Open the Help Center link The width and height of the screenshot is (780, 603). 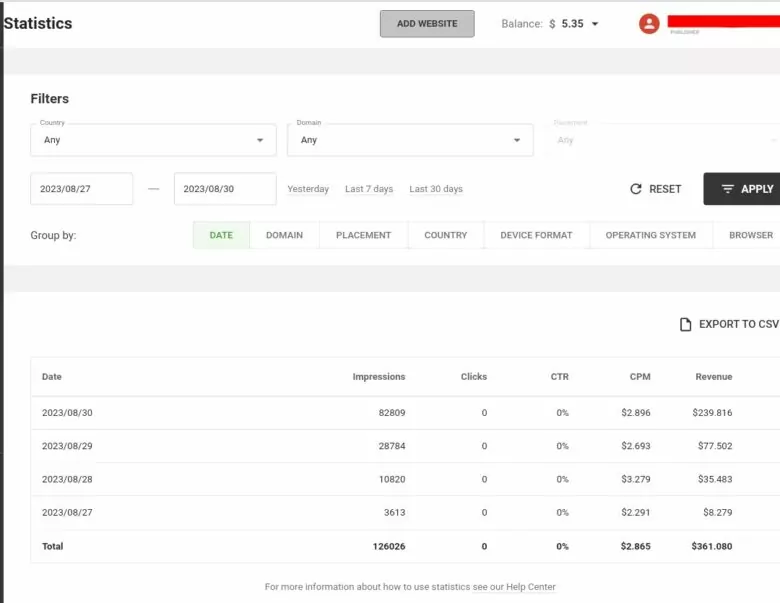[x=514, y=587]
